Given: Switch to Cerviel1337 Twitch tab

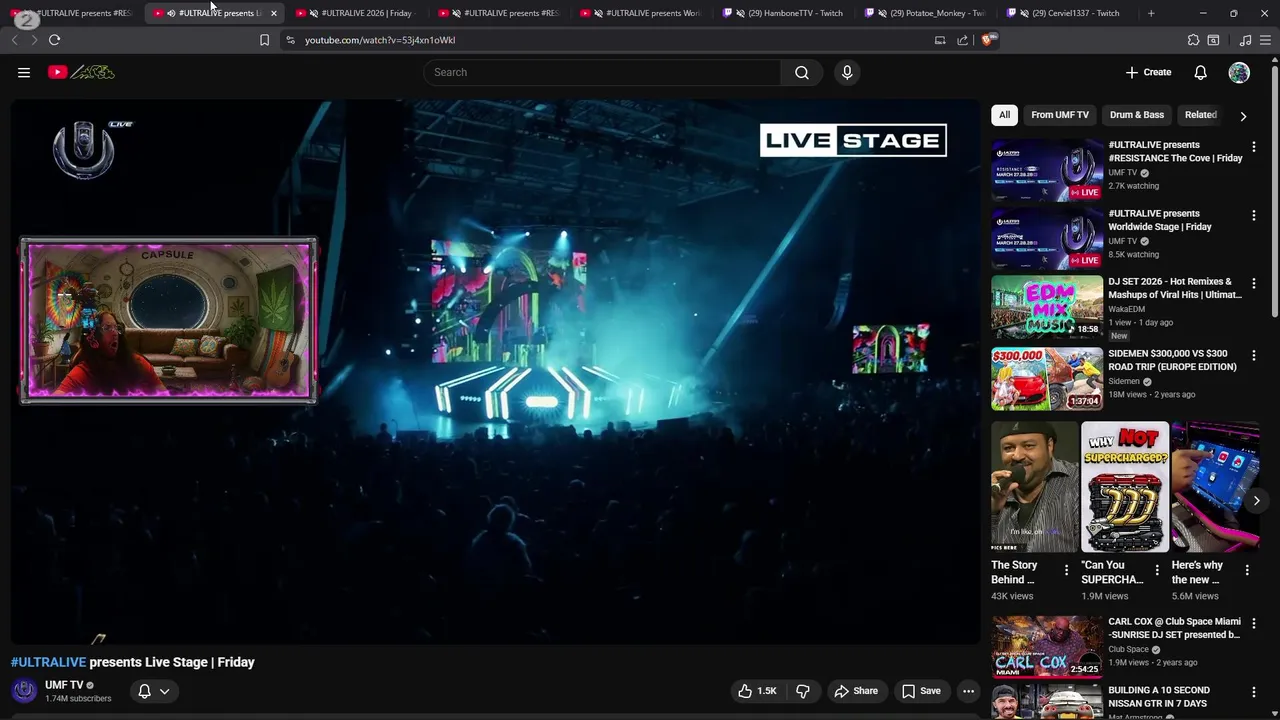Looking at the screenshot, I should pyautogui.click(x=1066, y=13).
